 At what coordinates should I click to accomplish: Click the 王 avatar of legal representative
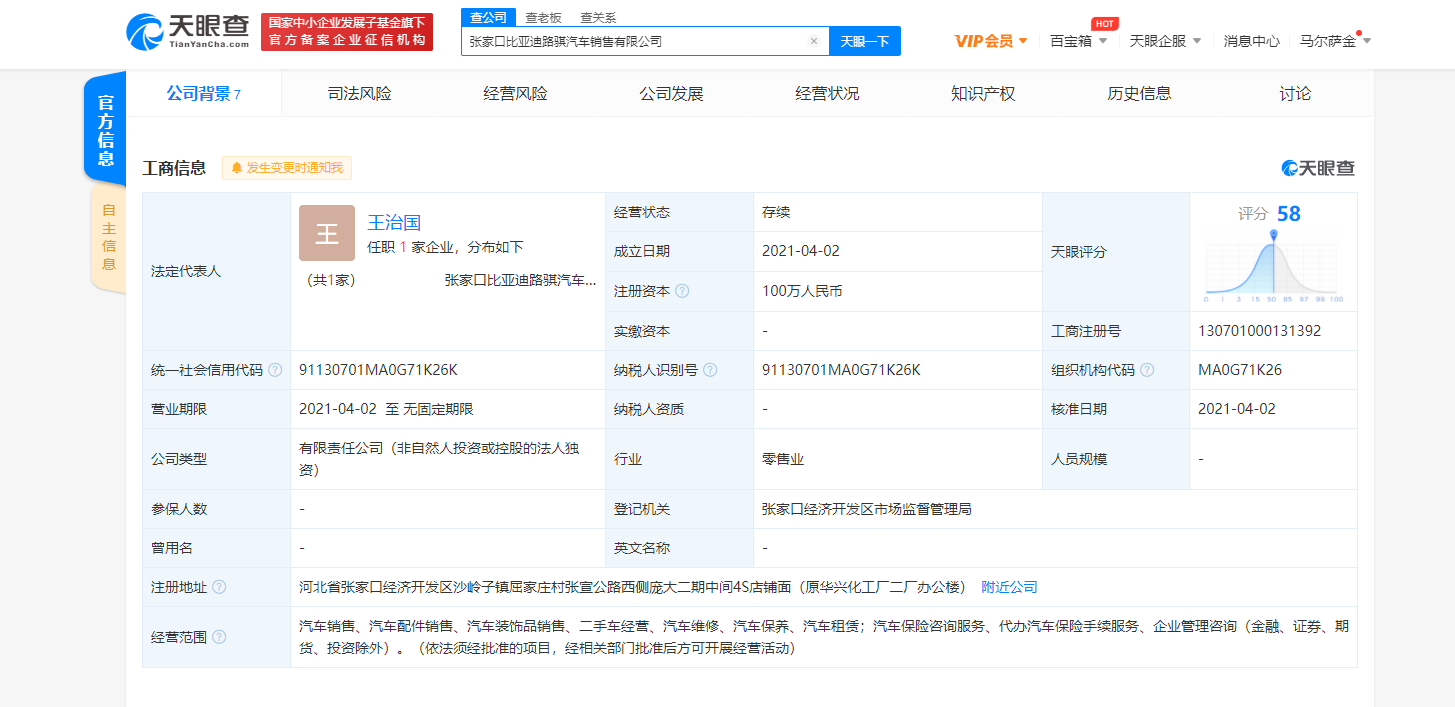point(327,233)
